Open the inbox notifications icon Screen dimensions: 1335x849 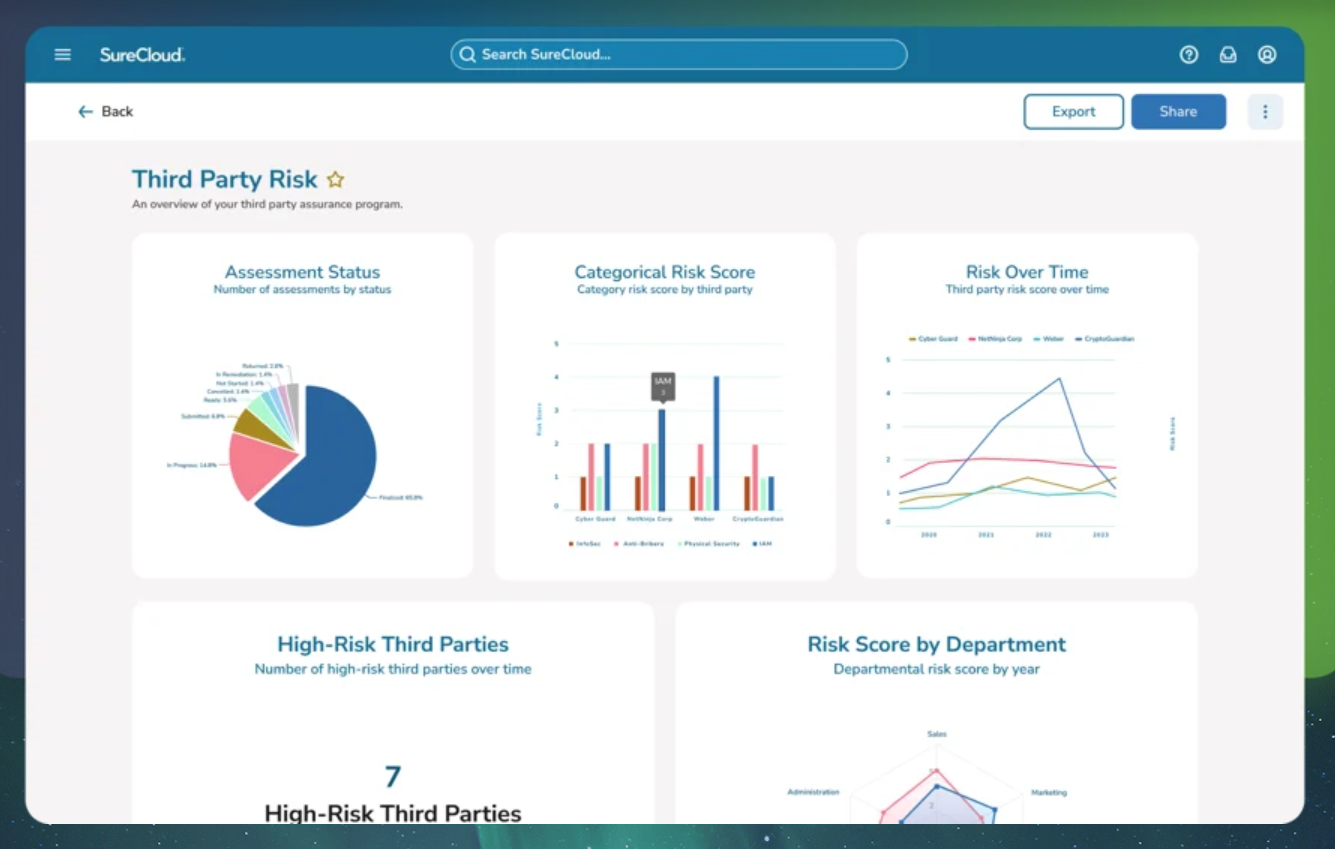pyautogui.click(x=1228, y=55)
